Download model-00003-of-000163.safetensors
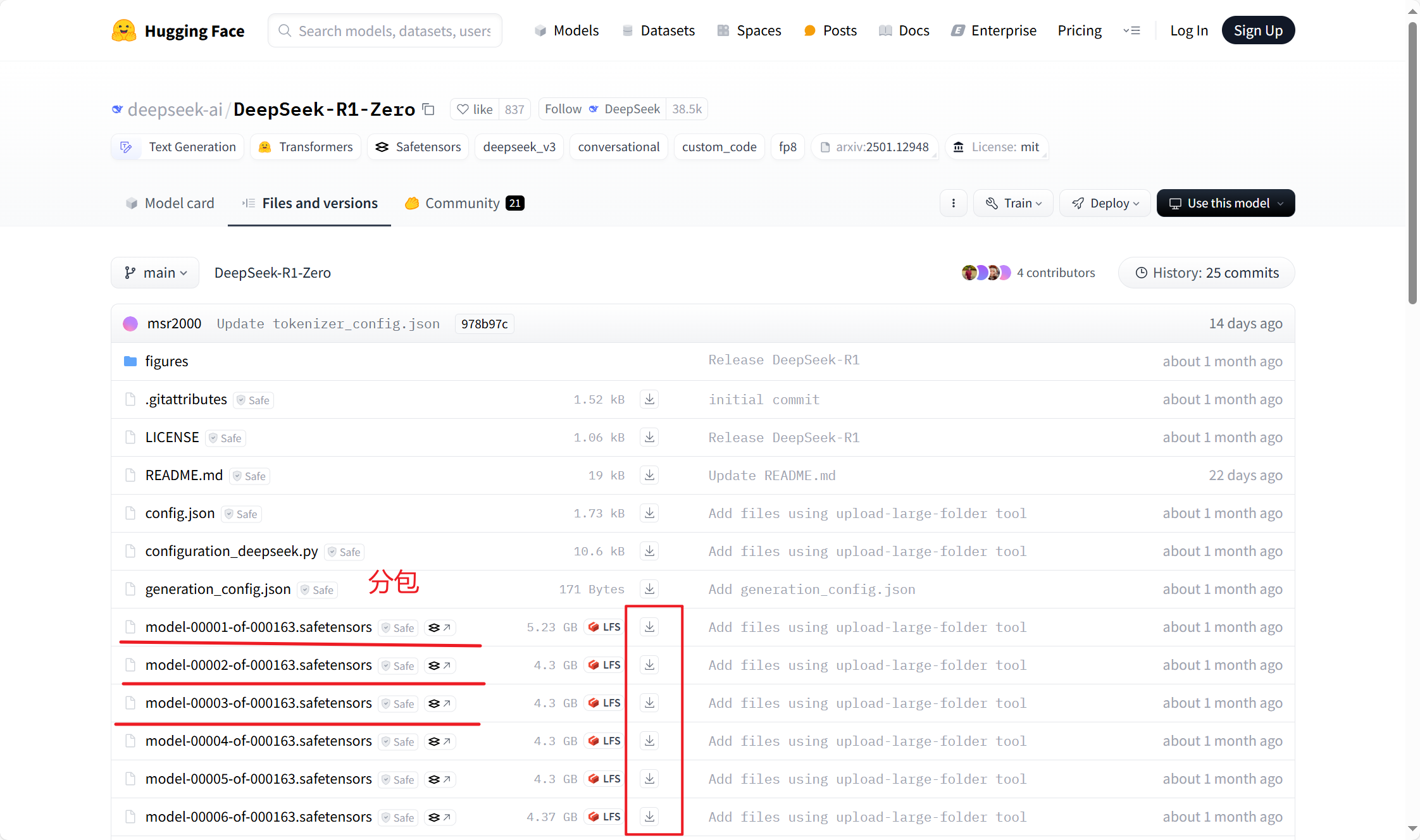Viewport: 1420px width, 840px height. (649, 703)
